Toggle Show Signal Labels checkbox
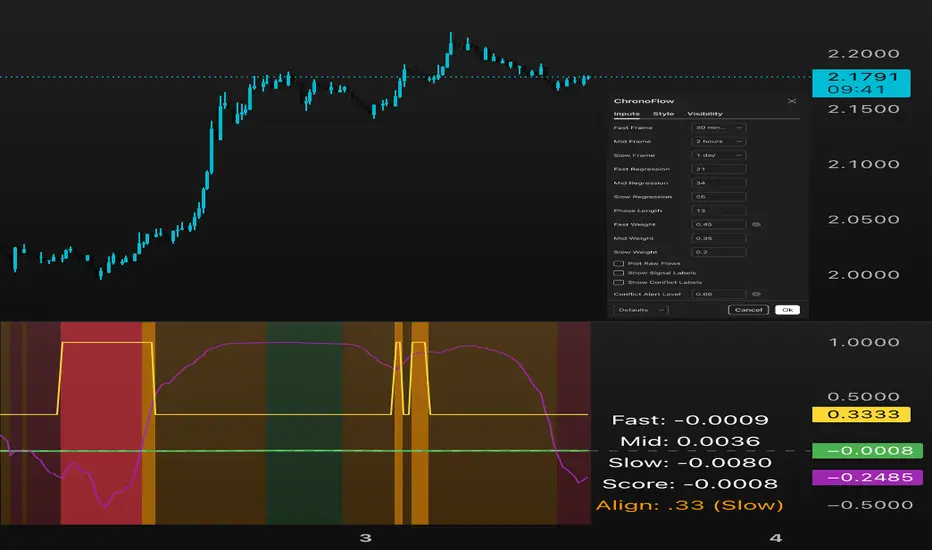Viewport: 932px width, 550px height. 619,273
